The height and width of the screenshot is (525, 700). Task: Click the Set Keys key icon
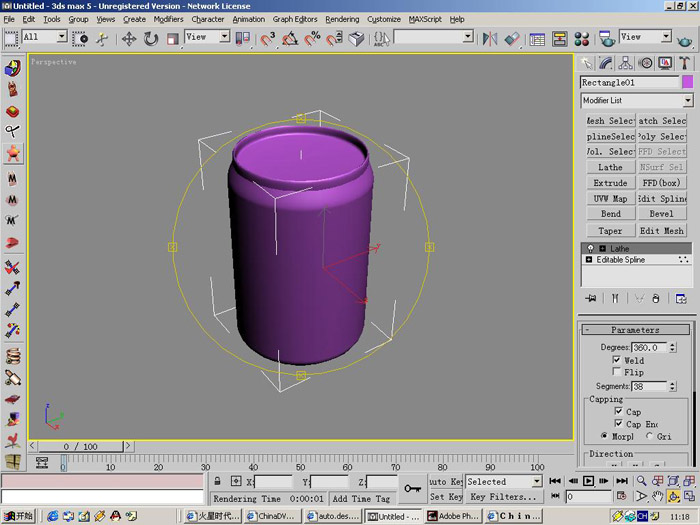tap(412, 488)
